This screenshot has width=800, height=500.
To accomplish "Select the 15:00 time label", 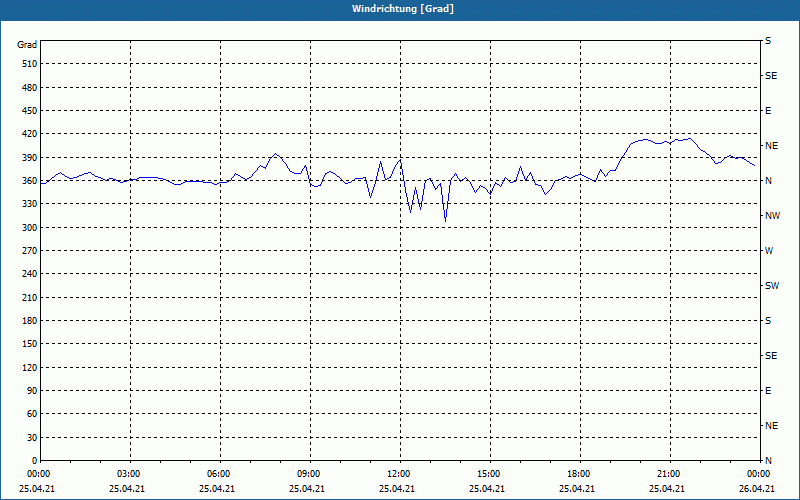I will pos(489,474).
